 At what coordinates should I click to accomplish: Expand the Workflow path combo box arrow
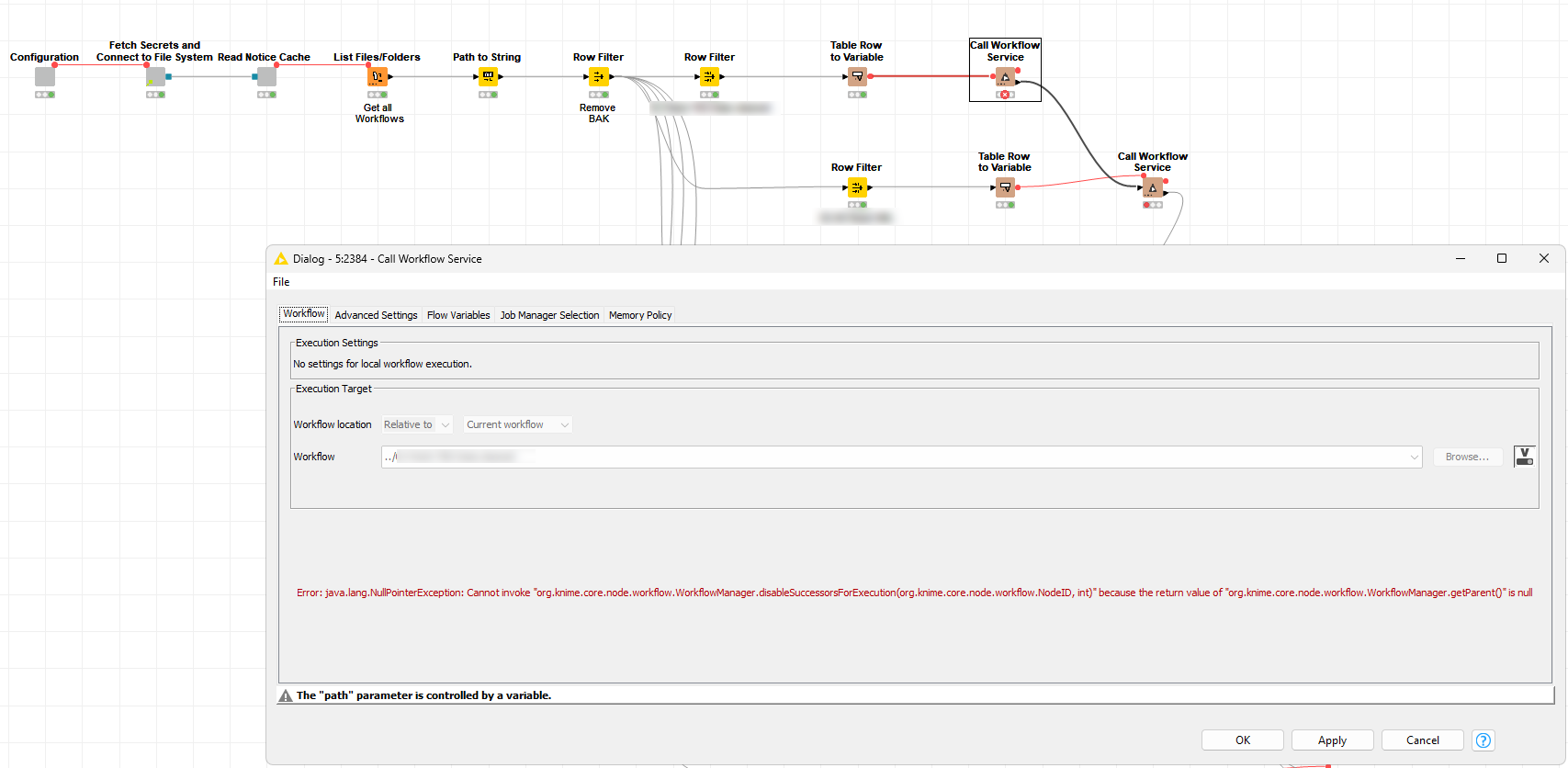pyautogui.click(x=1414, y=457)
